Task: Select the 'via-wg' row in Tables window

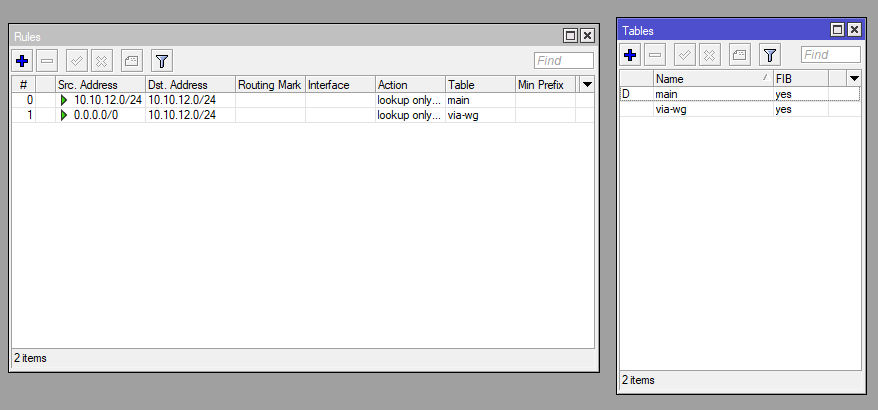Action: click(x=740, y=109)
